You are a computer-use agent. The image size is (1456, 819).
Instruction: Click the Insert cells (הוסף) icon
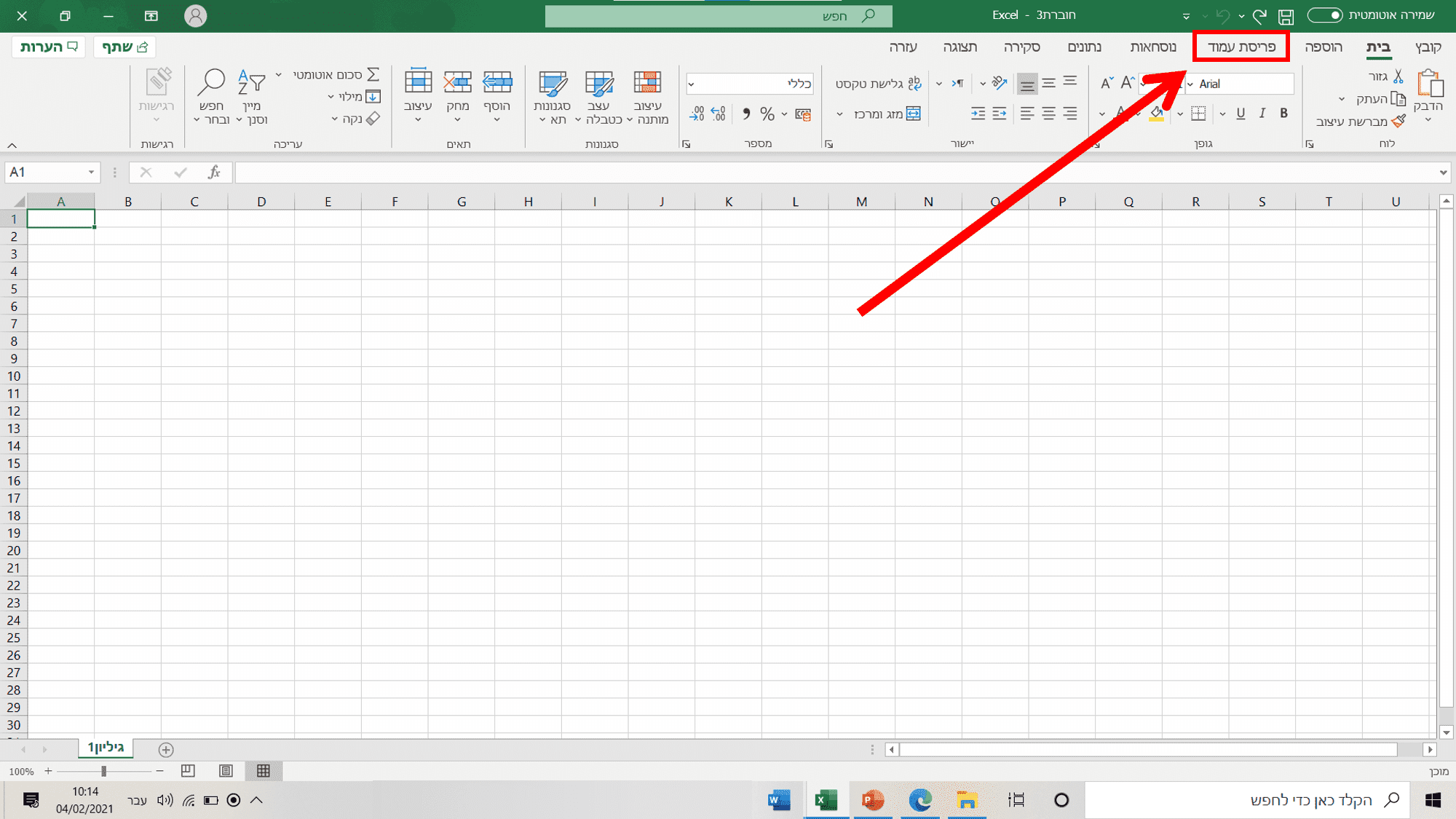[x=497, y=82]
